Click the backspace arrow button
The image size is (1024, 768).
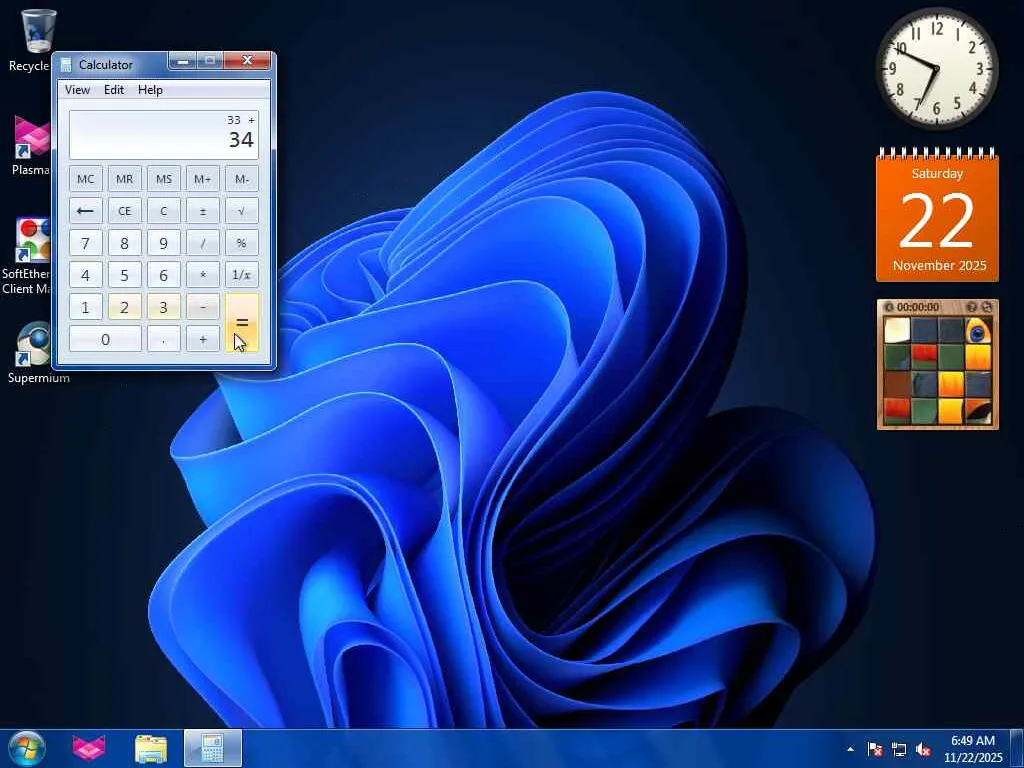coord(86,211)
